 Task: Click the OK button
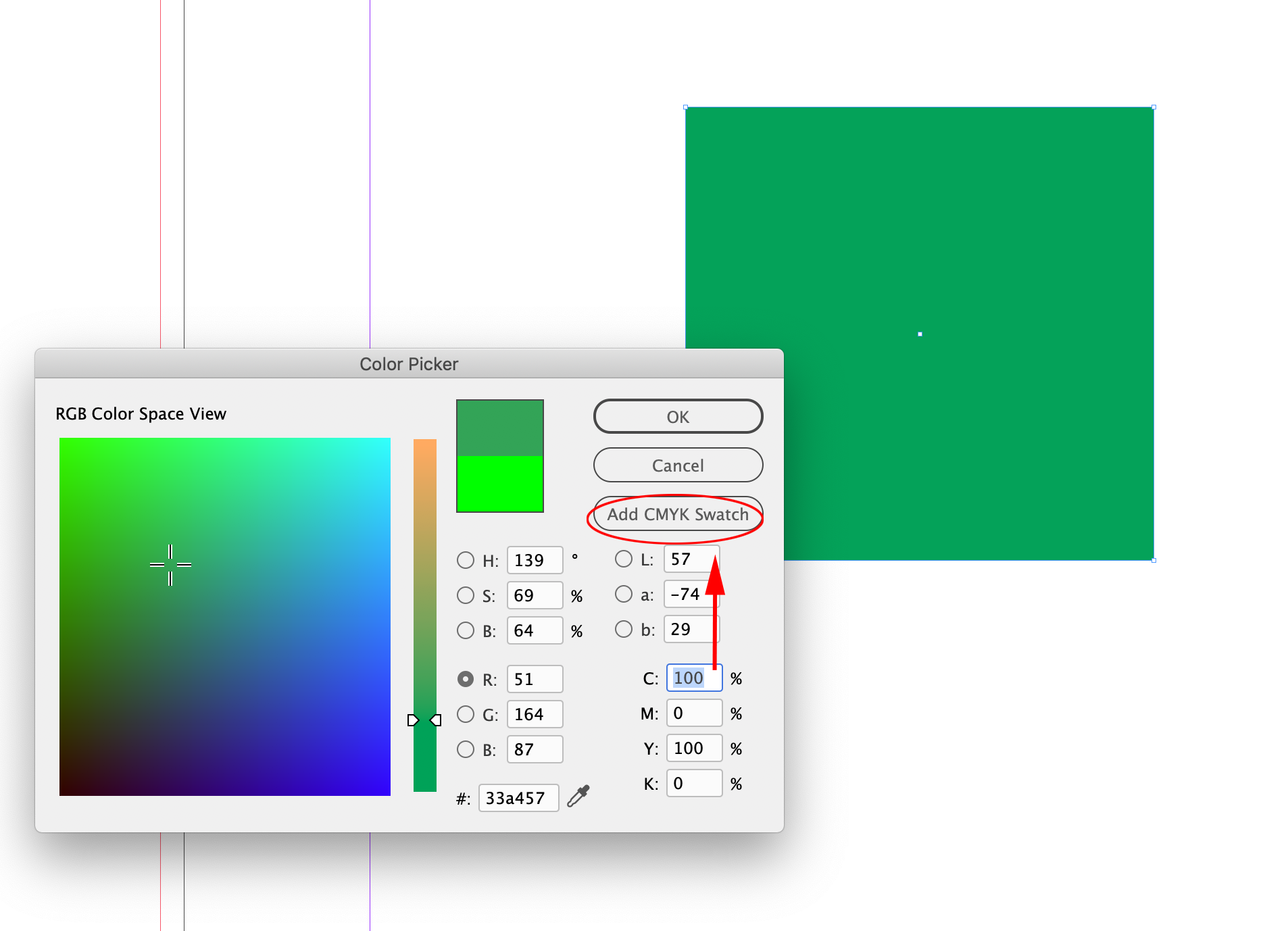(x=677, y=416)
